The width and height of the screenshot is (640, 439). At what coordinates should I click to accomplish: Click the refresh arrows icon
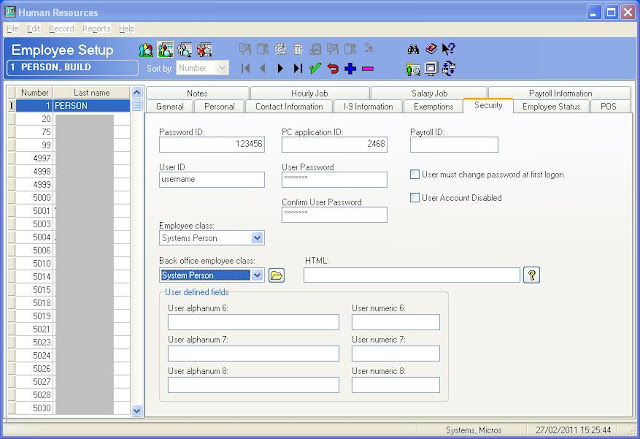pyautogui.click(x=449, y=68)
